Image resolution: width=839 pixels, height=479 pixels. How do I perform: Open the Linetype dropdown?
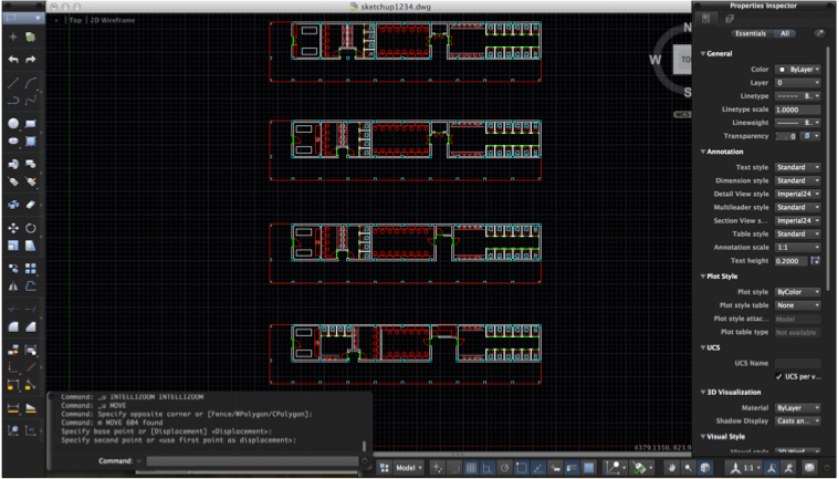pyautogui.click(x=798, y=96)
